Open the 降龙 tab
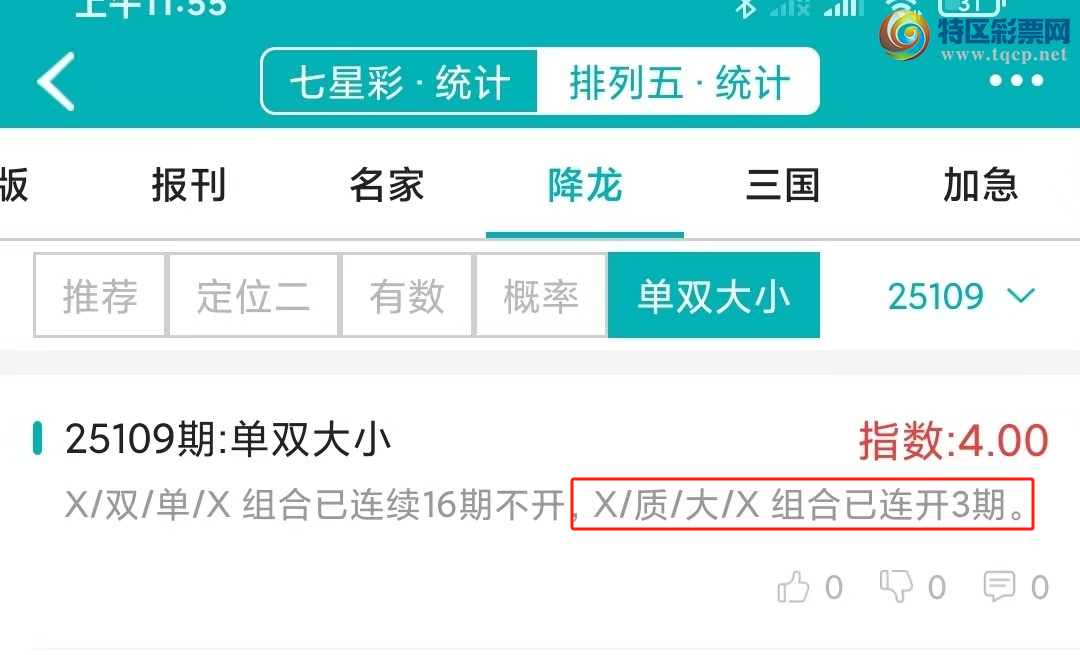This screenshot has height=655, width=1080. click(585, 185)
